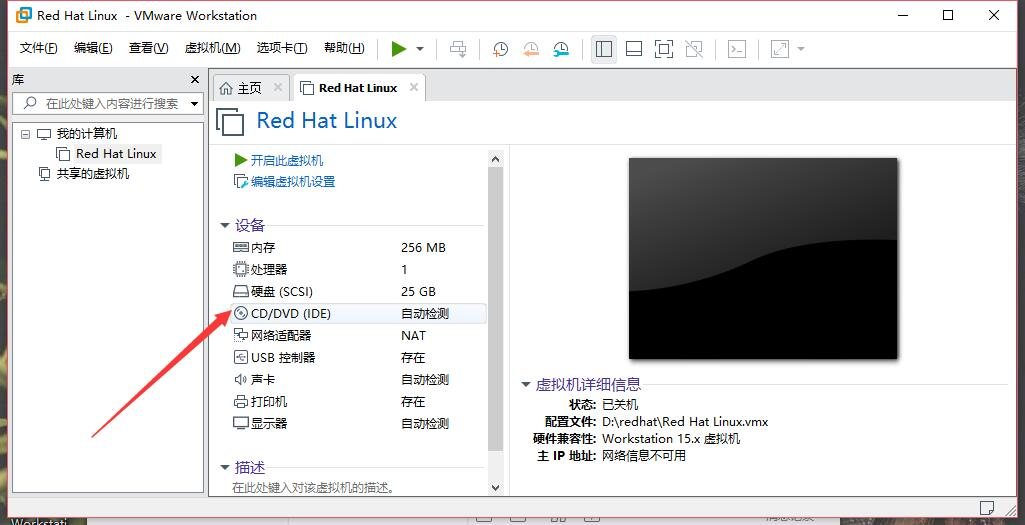Click the message log icon in status bar

pyautogui.click(x=986, y=507)
